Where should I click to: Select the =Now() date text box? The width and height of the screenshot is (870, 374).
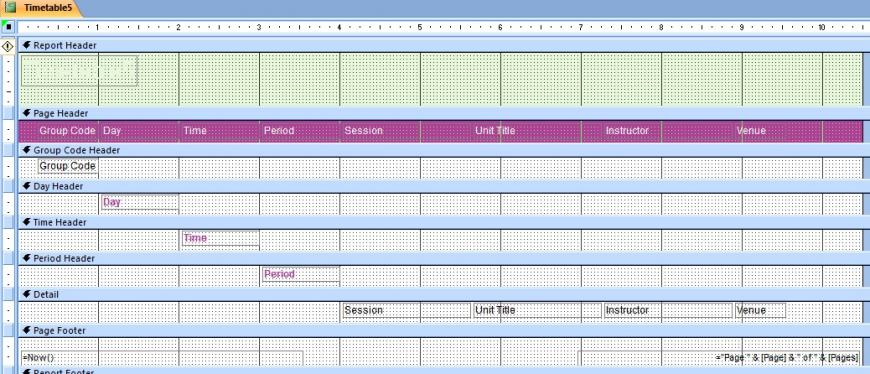tap(162, 358)
